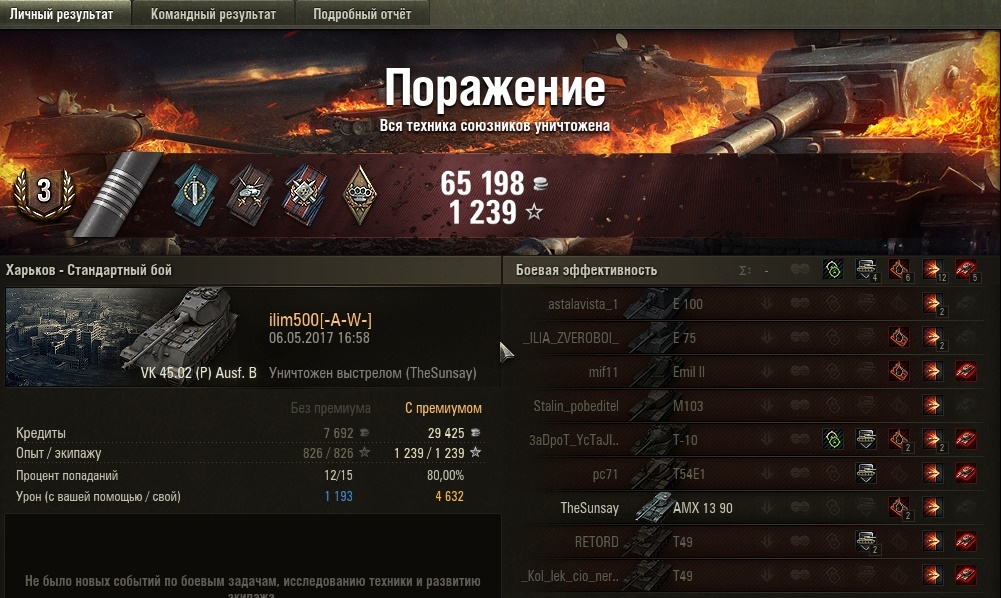
Task: Switch to the Командный результат tab
Action: coord(213,13)
